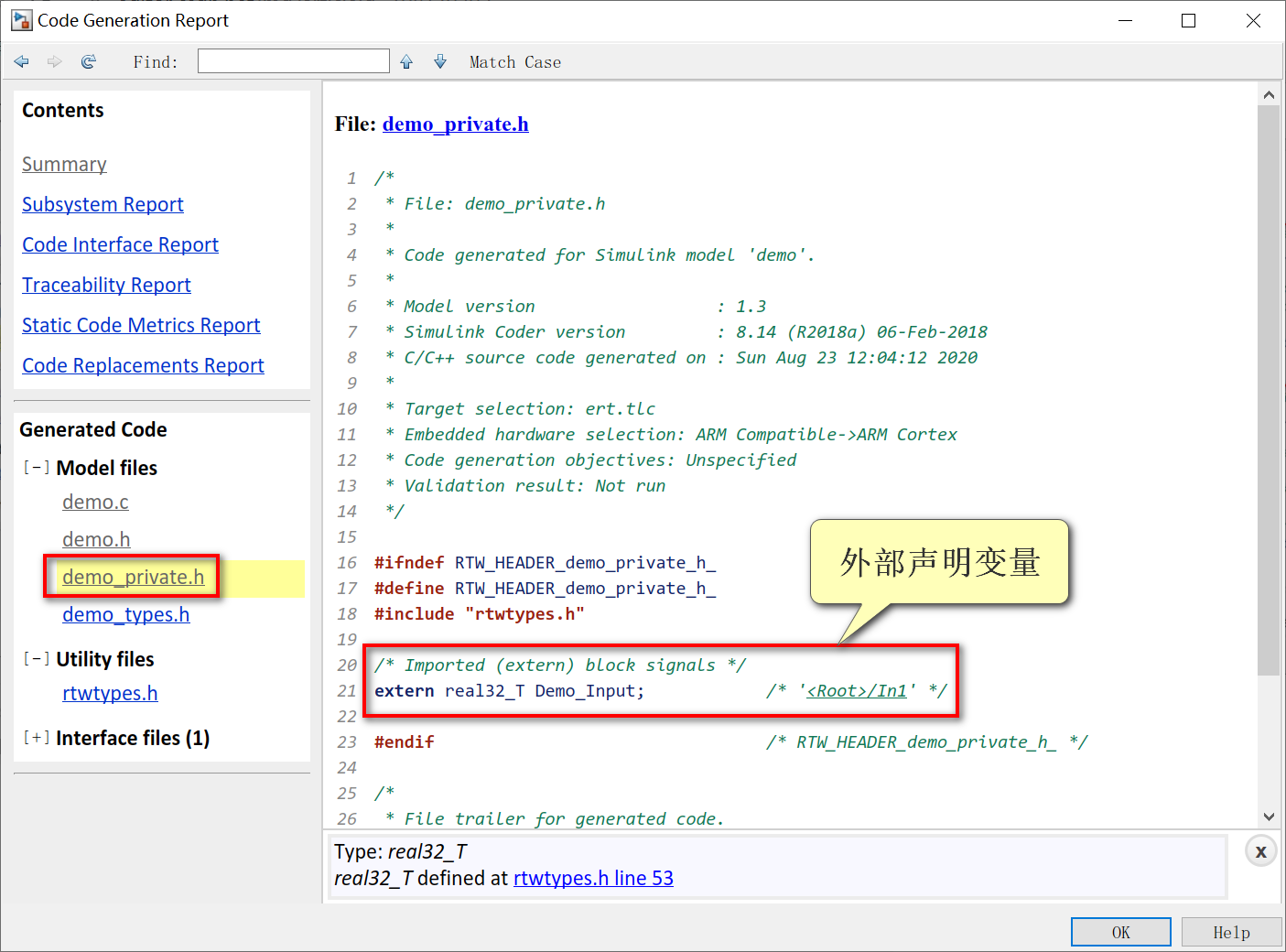Click into the Find text field

click(x=294, y=61)
